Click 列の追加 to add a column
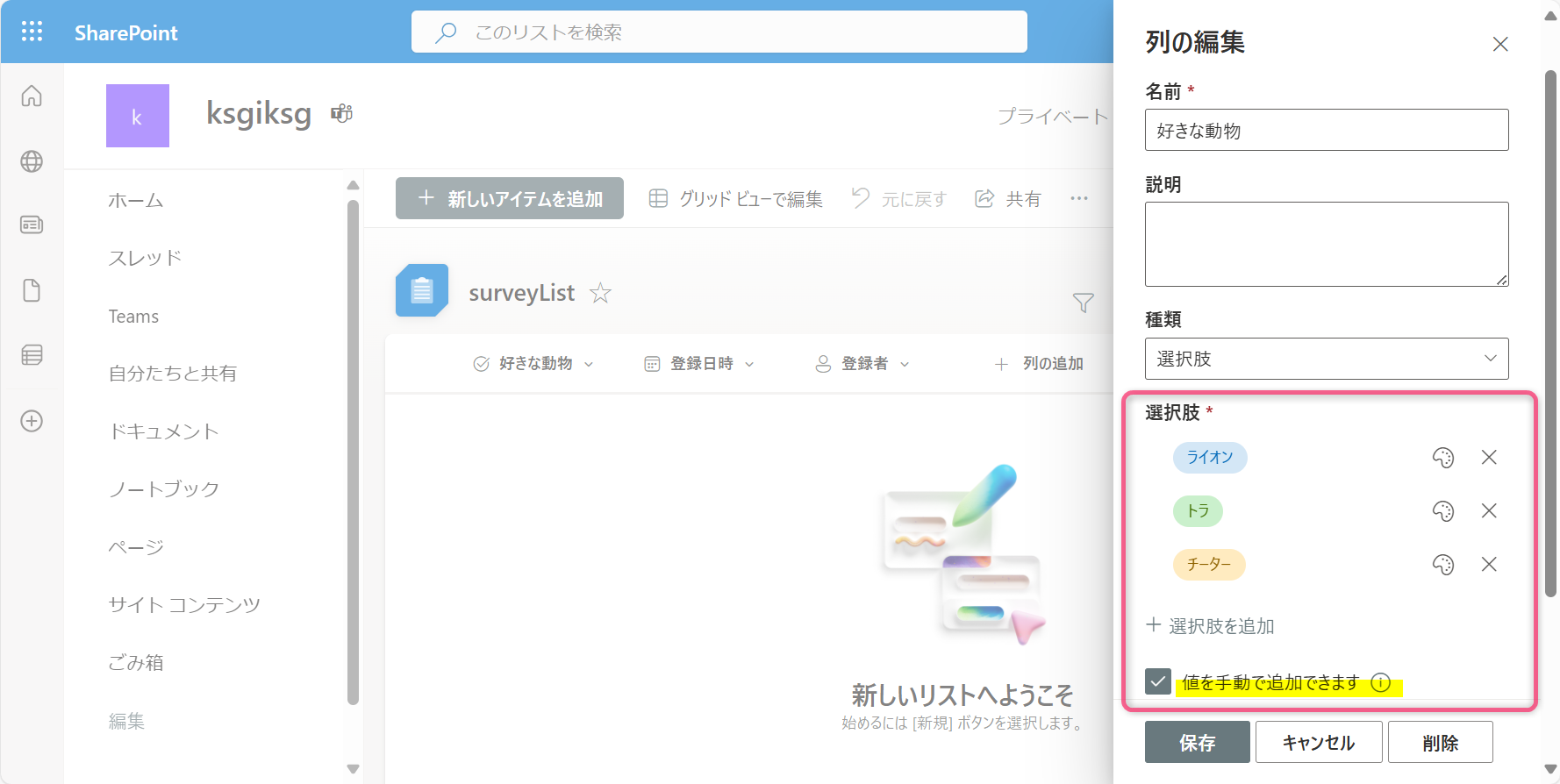Image resolution: width=1560 pixels, height=784 pixels. click(x=1039, y=363)
